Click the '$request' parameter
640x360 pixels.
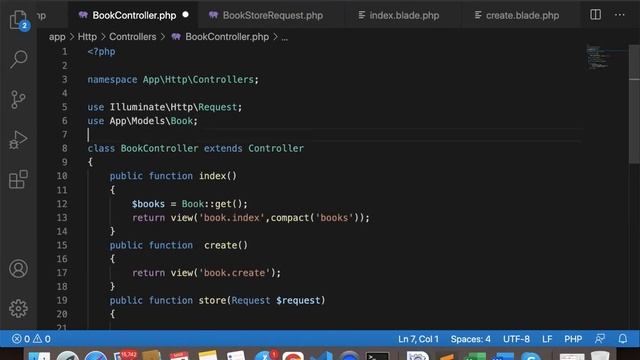coord(298,300)
